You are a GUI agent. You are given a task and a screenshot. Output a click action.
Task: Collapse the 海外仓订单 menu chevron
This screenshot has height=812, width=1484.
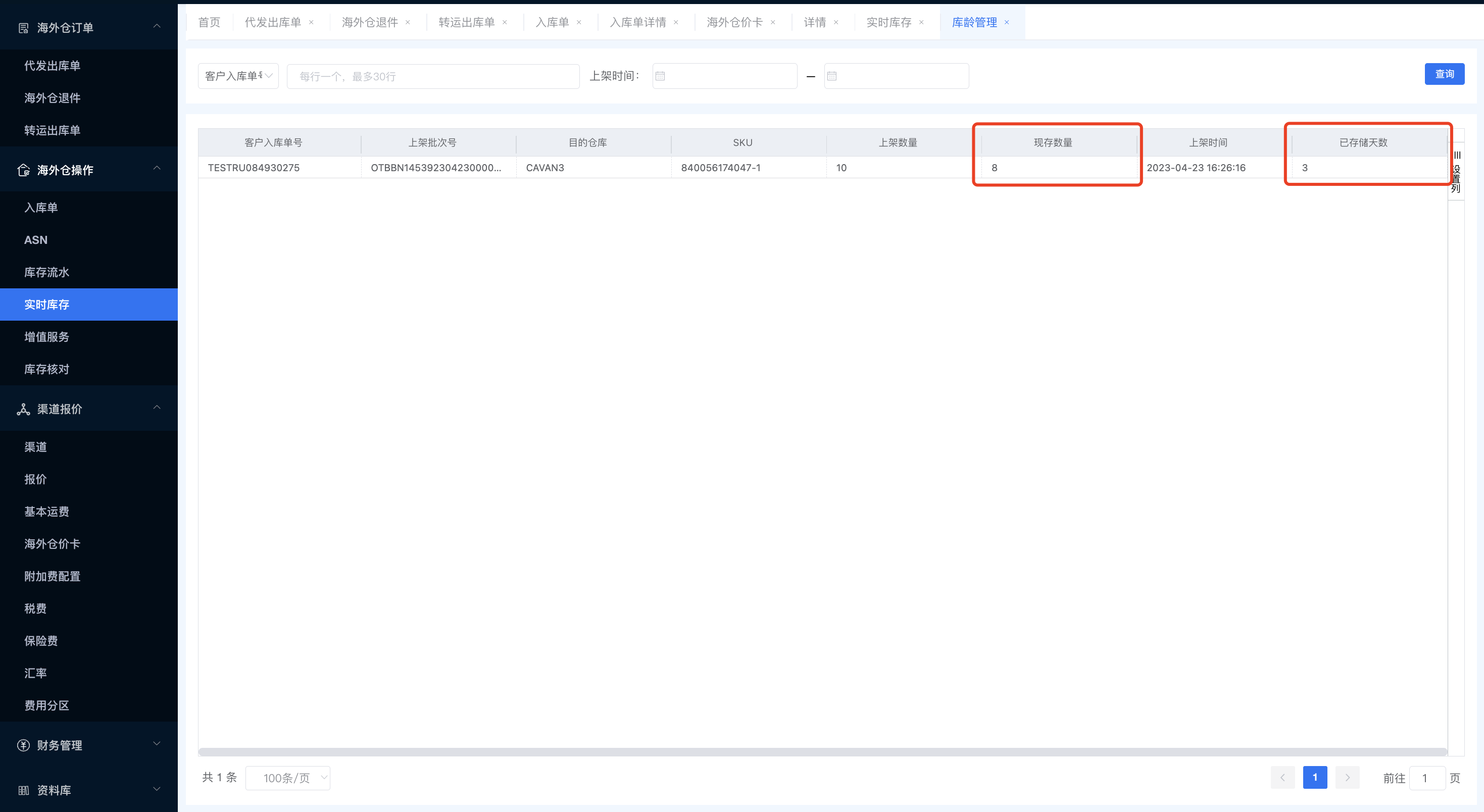tap(157, 26)
